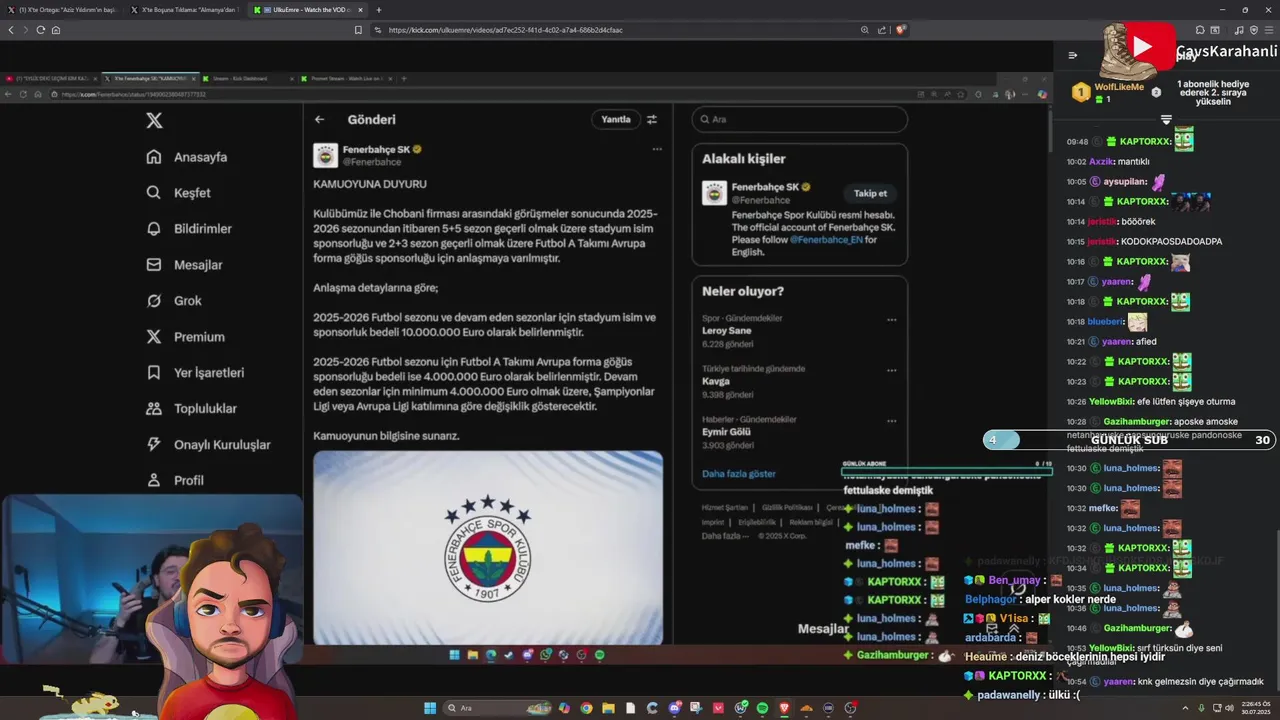Open Eymir Gölü trending topic
The width and height of the screenshot is (1280, 720).
[x=726, y=432]
